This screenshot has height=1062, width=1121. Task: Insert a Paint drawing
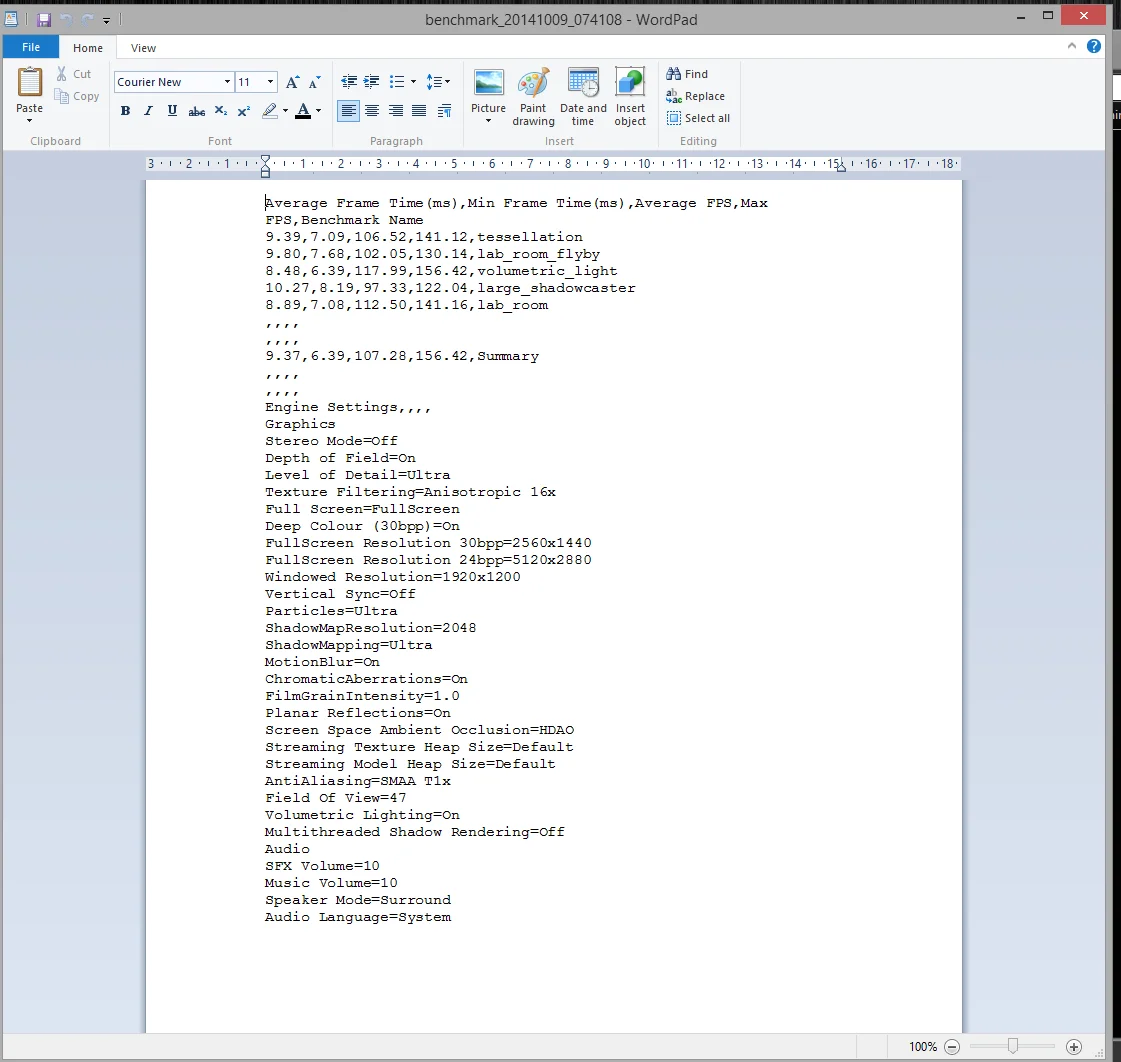533,97
